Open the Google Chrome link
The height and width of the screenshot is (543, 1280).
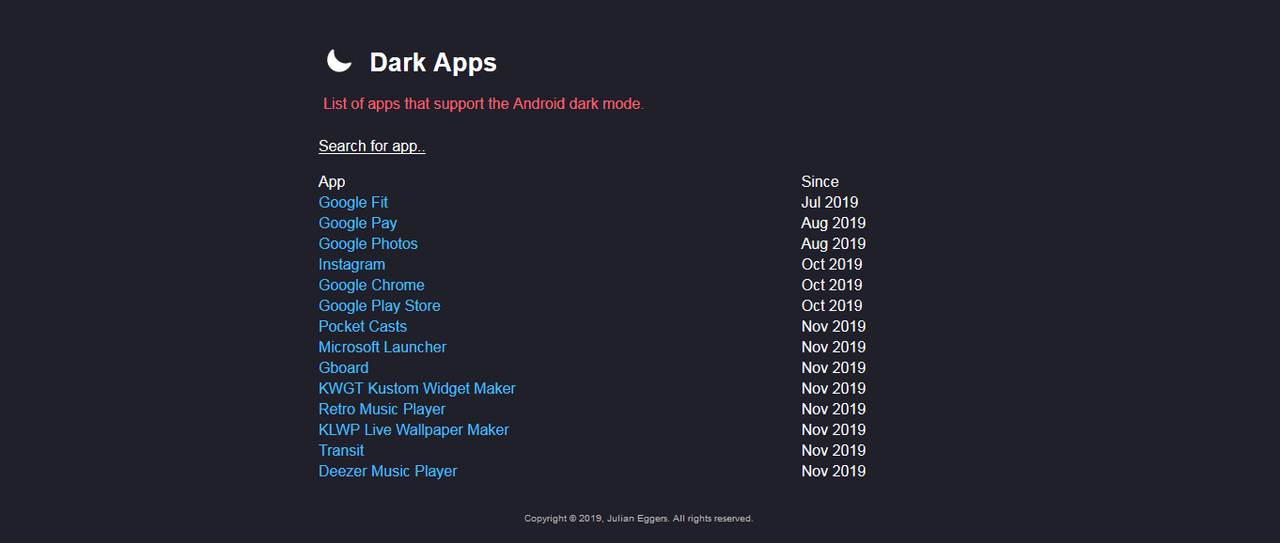(x=372, y=285)
